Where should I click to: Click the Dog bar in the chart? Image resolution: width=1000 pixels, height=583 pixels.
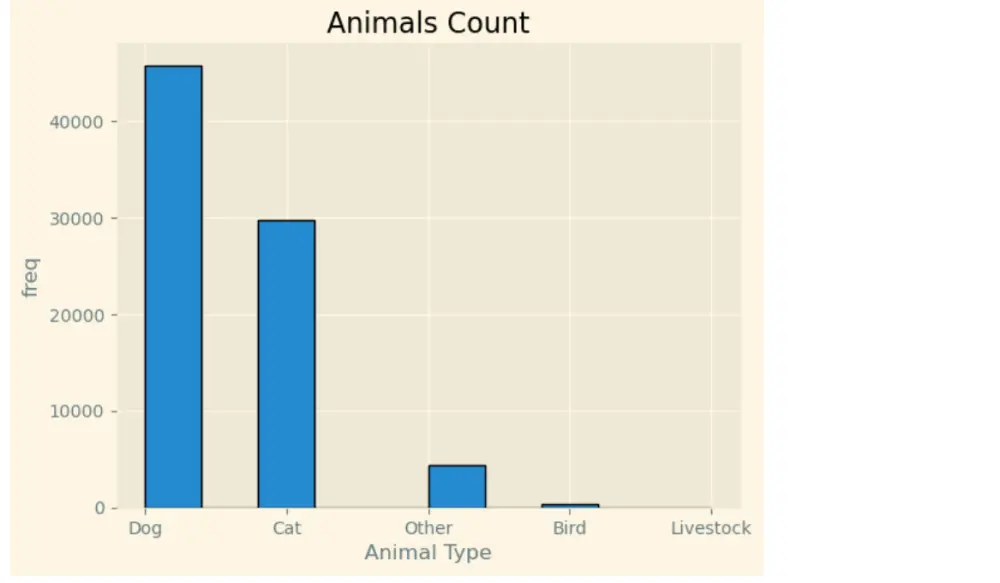(x=173, y=286)
